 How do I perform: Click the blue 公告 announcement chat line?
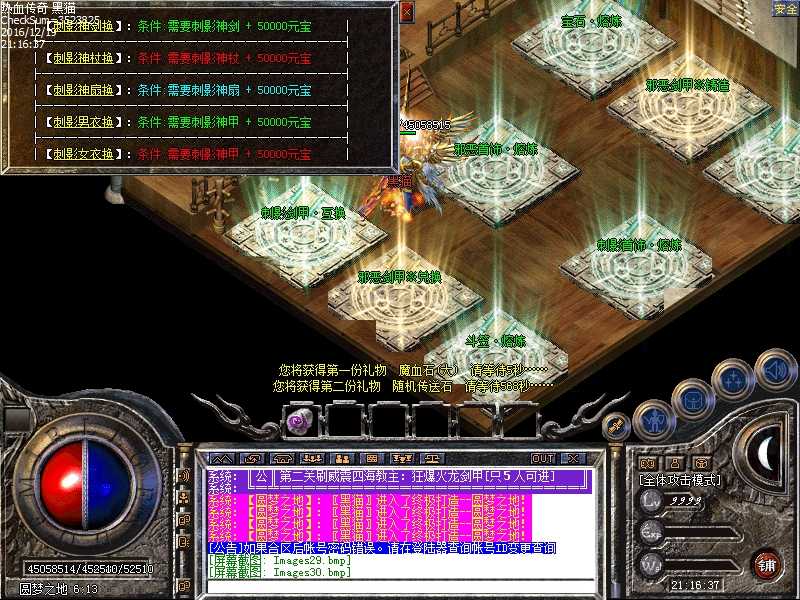pos(382,548)
